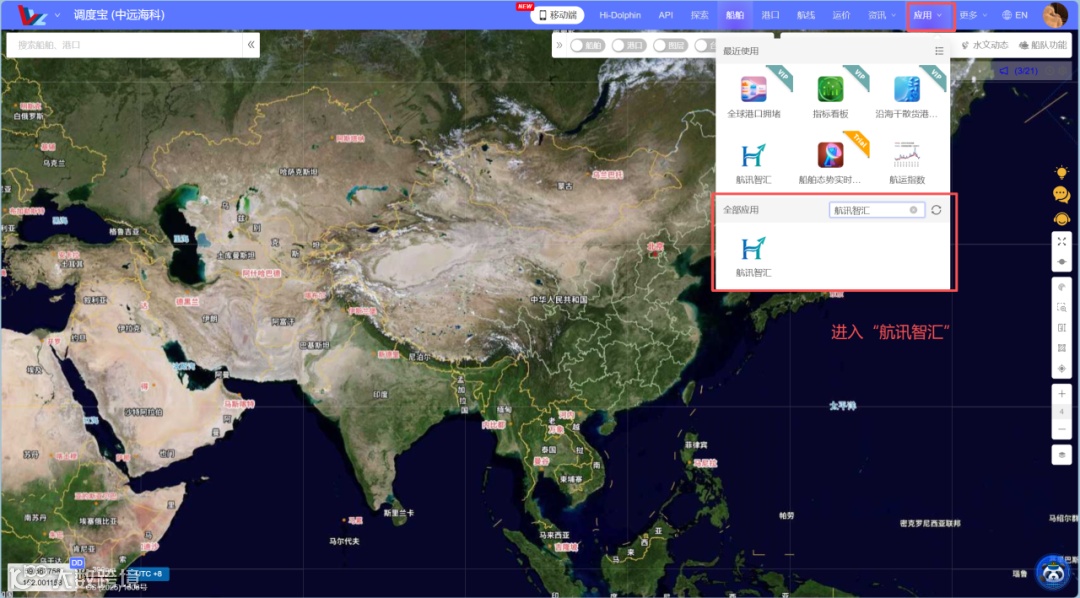Viewport: 1080px width, 598px height.
Task: Switch language with the EN button
Action: (x=1015, y=15)
